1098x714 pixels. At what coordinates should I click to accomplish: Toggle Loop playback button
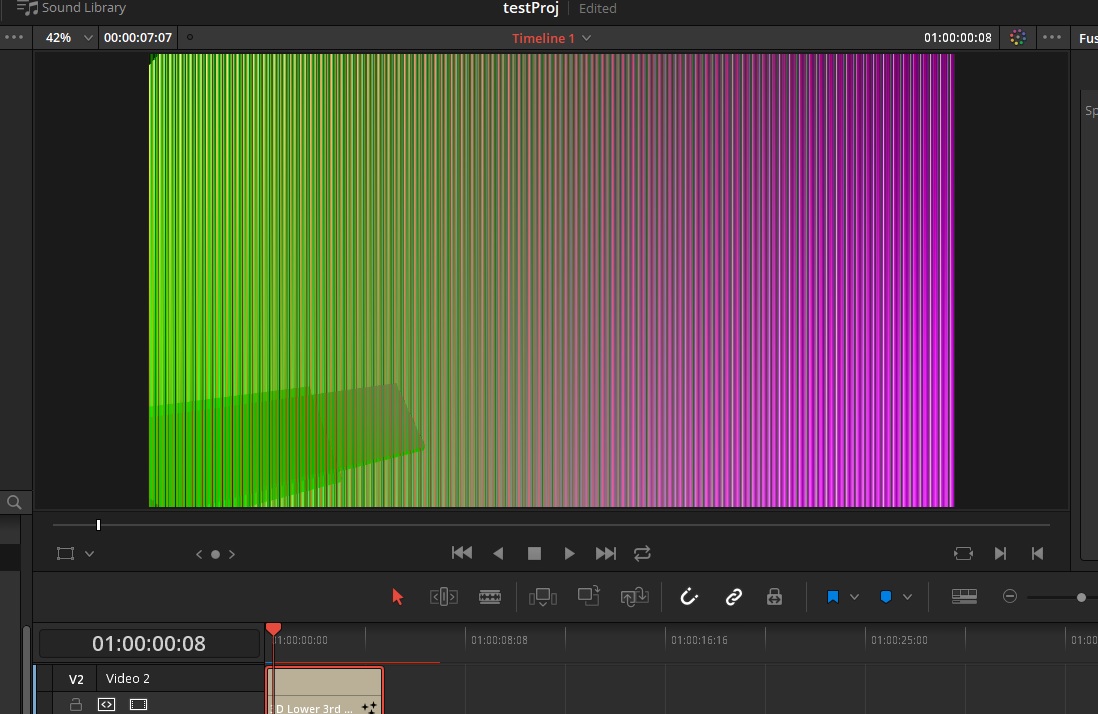642,554
